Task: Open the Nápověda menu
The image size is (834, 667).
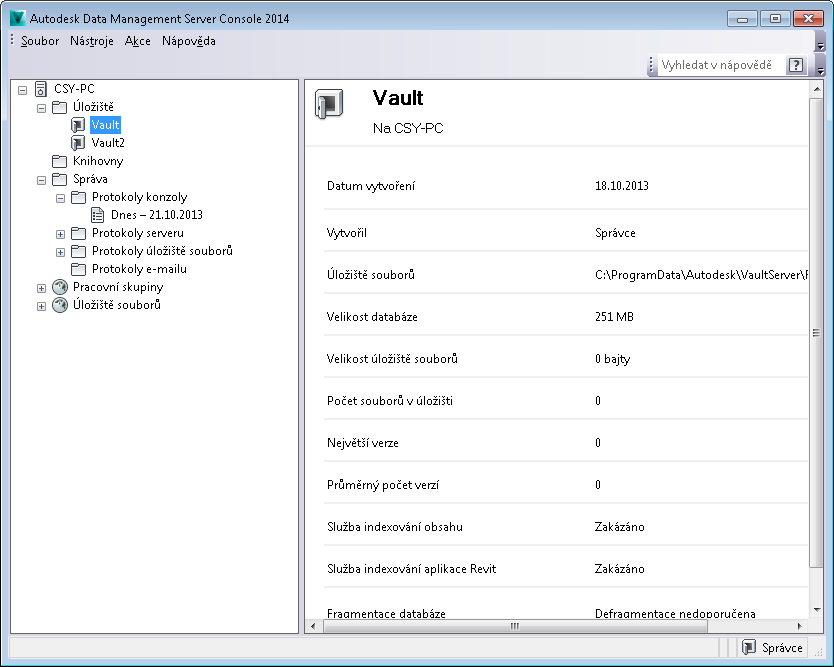Action: 189,41
